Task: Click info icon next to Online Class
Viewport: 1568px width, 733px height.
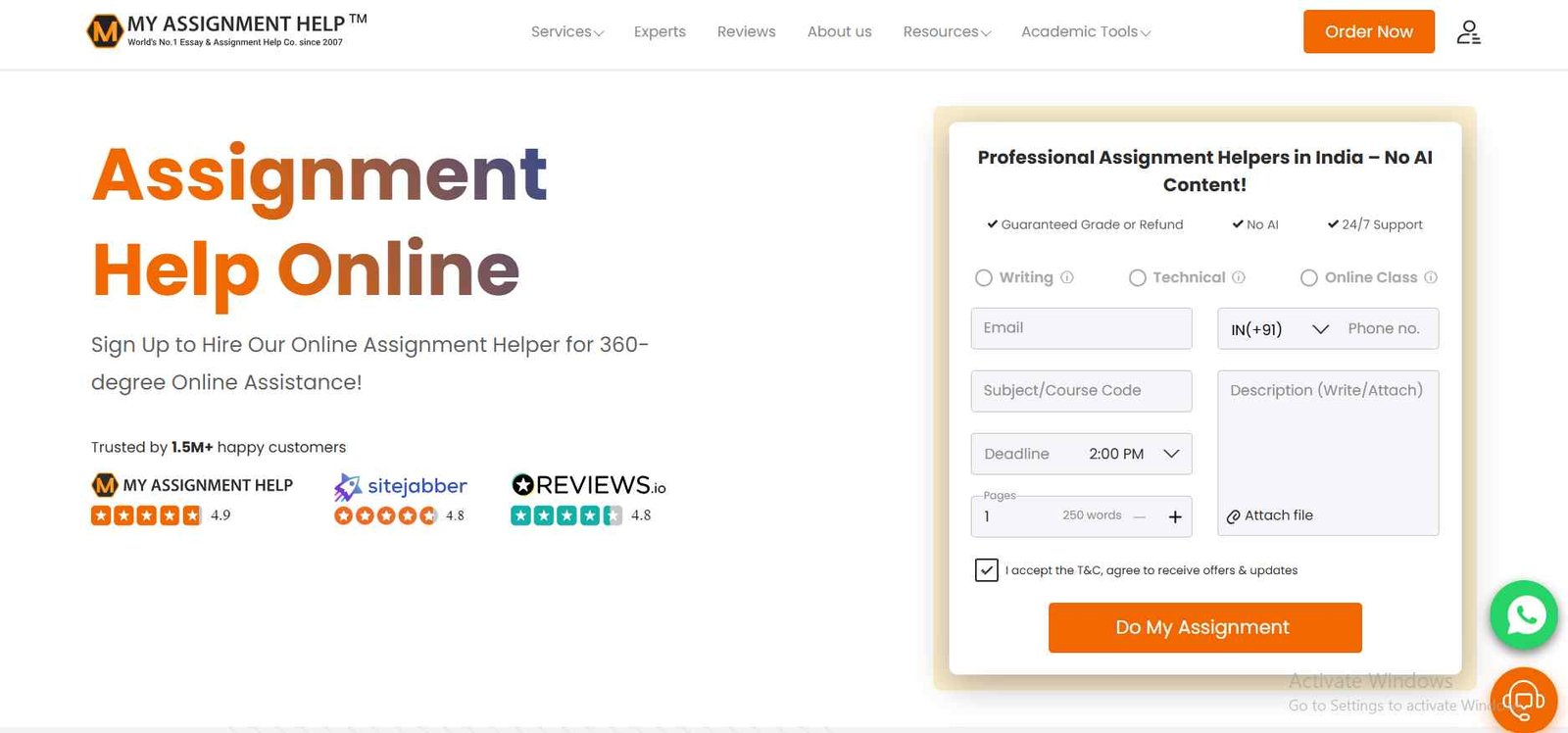Action: tap(1431, 277)
